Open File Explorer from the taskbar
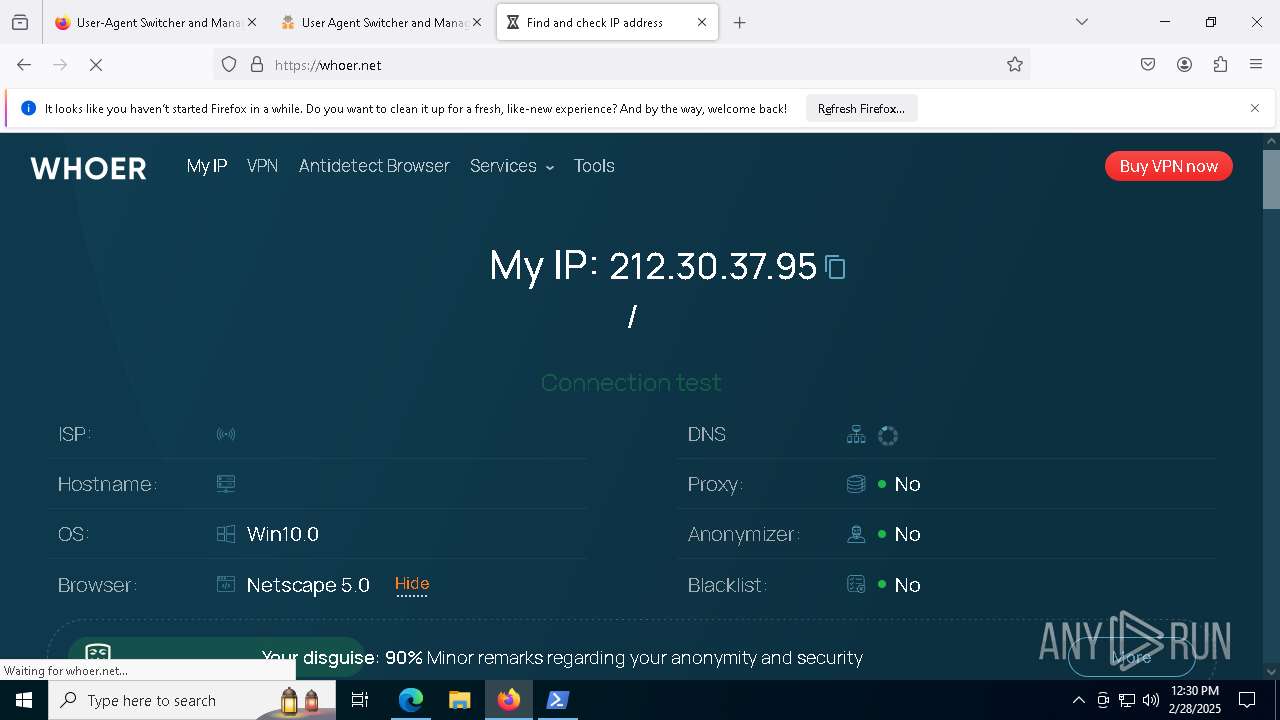Image resolution: width=1280 pixels, height=720 pixels. tap(459, 700)
